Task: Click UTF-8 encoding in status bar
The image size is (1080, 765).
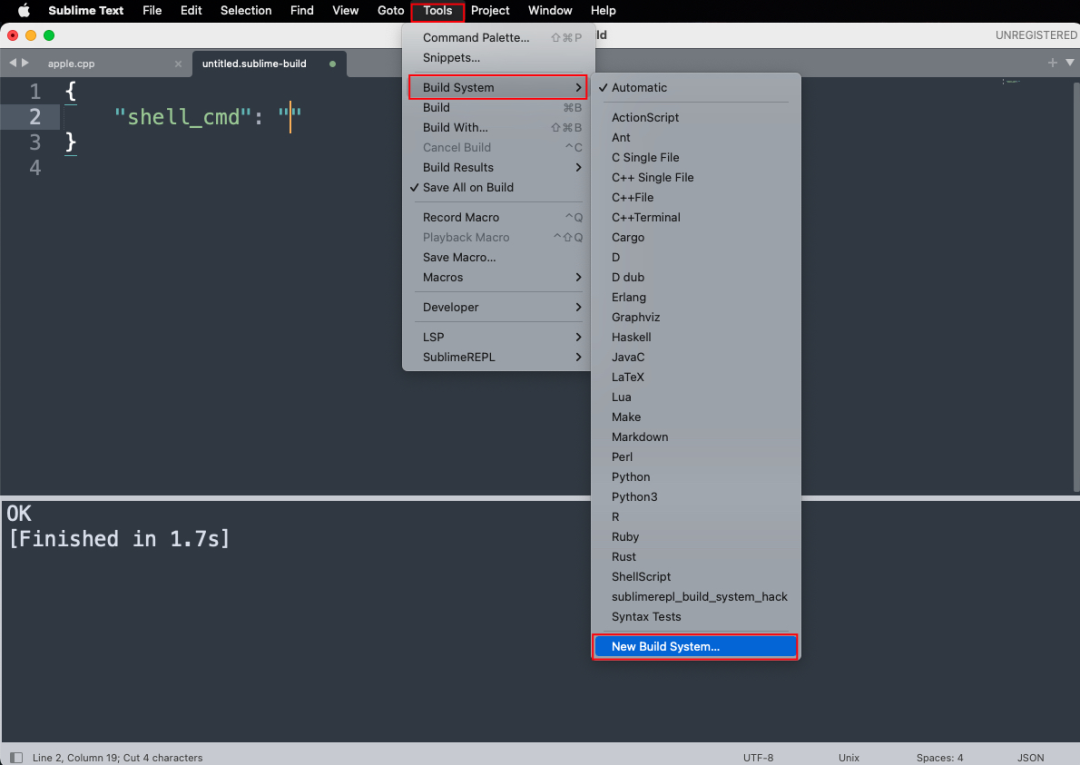Action: tap(758, 757)
